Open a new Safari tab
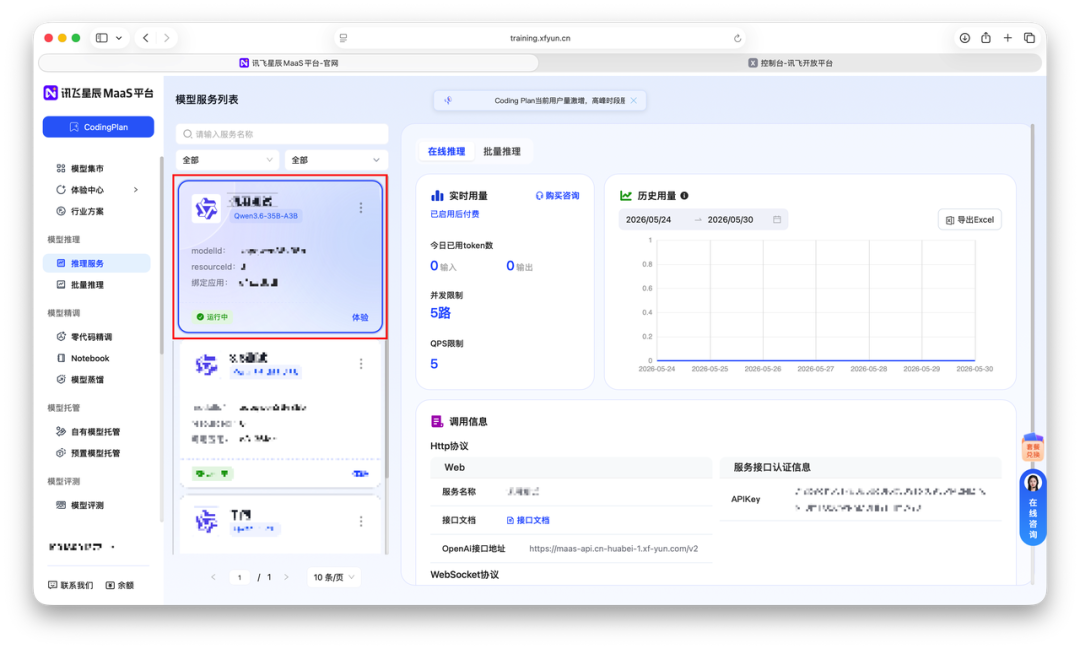The height and width of the screenshot is (649, 1080). click(1008, 38)
